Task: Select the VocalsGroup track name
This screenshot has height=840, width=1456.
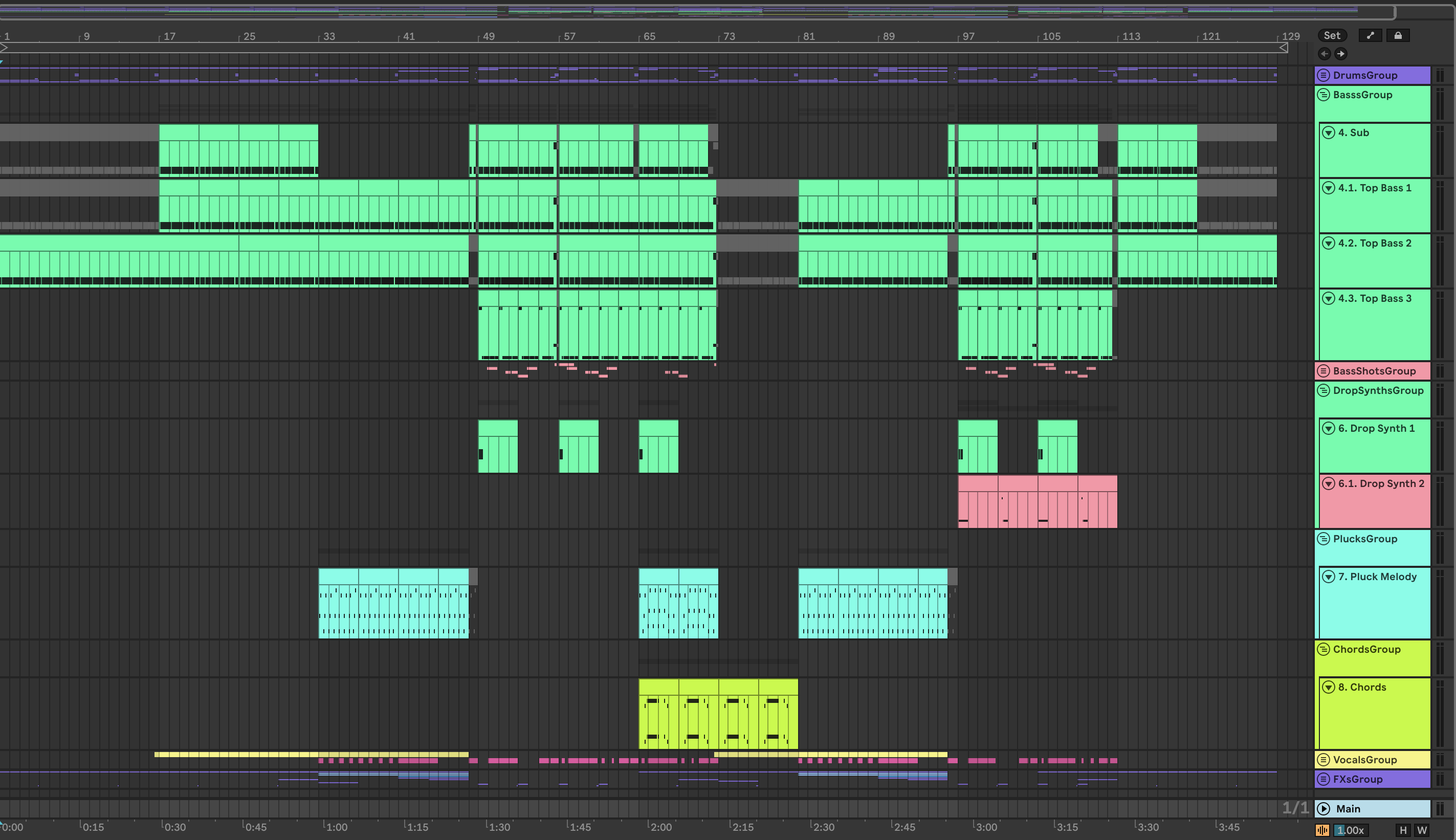Action: click(x=1365, y=760)
